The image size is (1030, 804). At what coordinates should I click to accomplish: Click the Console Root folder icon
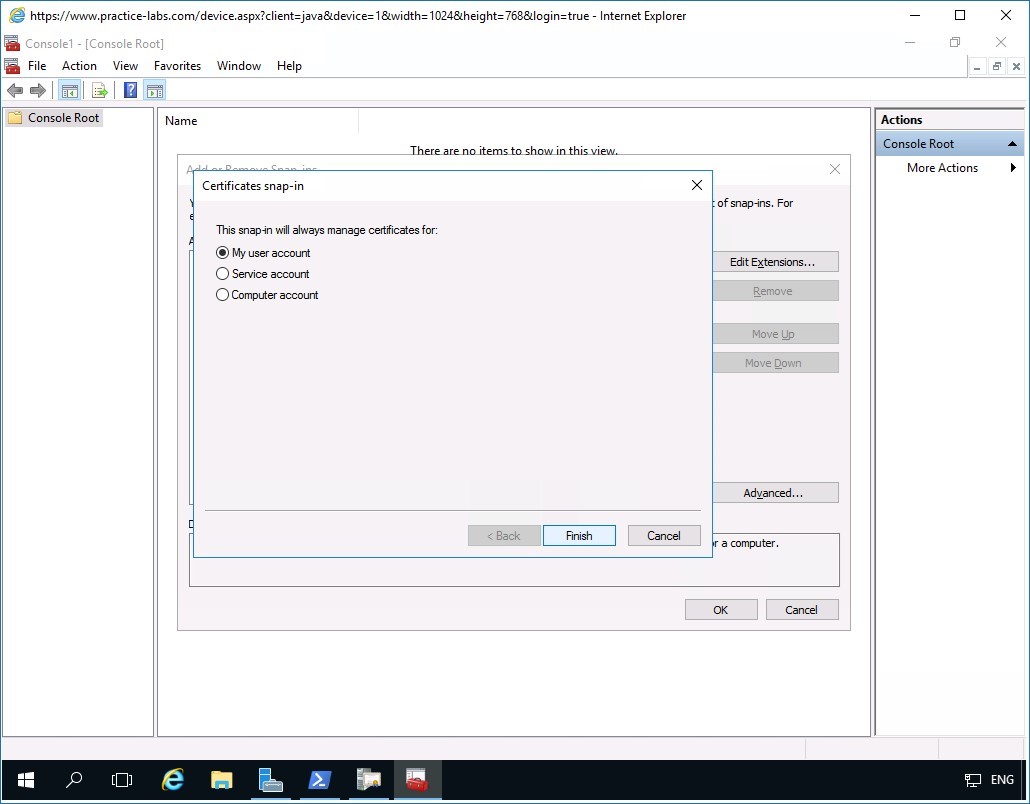14,117
